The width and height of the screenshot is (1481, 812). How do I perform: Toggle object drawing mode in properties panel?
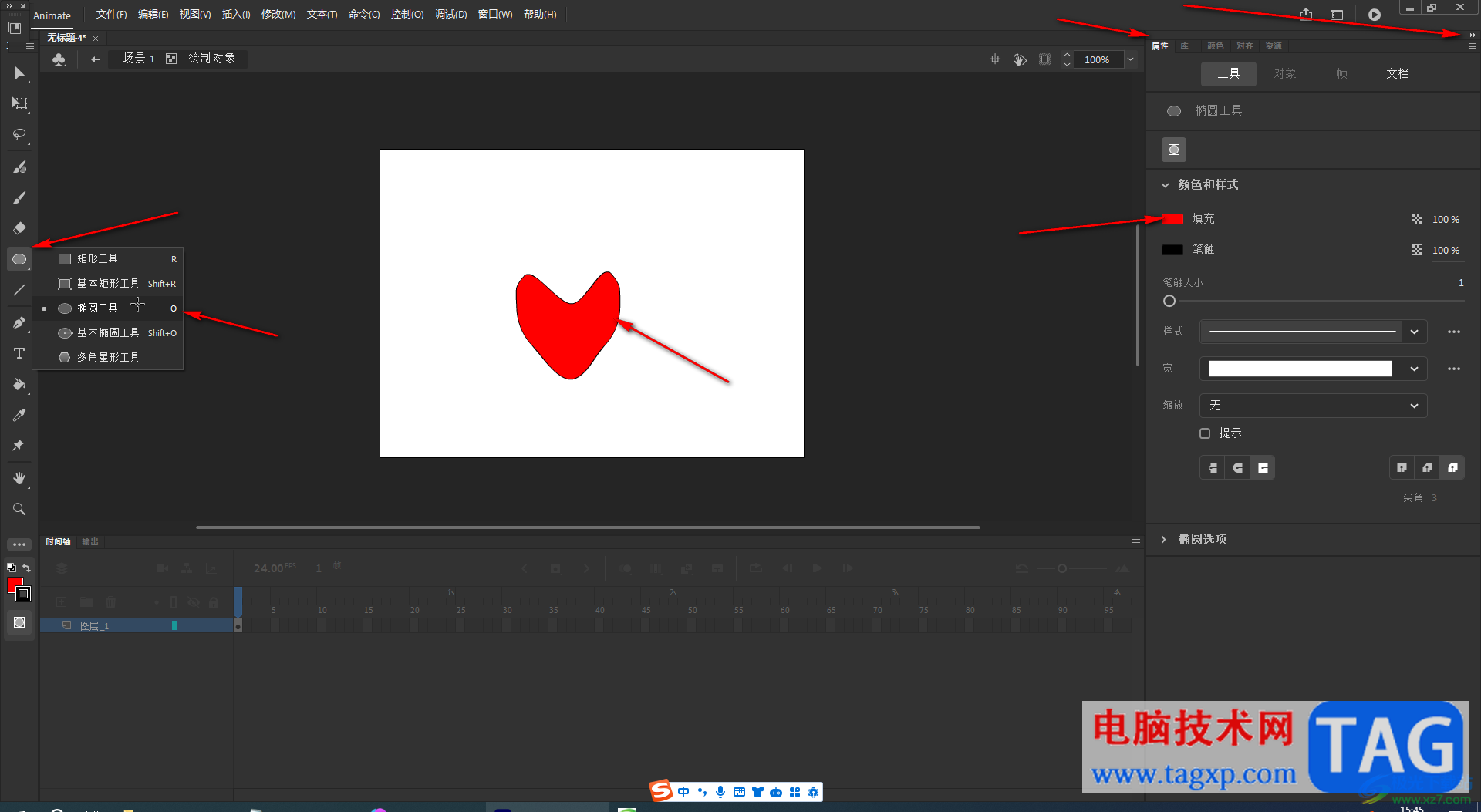pyautogui.click(x=1174, y=150)
